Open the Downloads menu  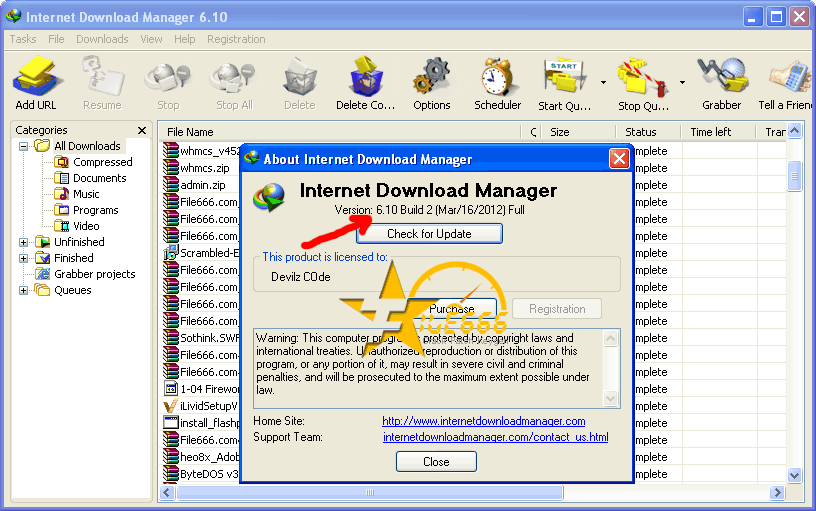102,40
